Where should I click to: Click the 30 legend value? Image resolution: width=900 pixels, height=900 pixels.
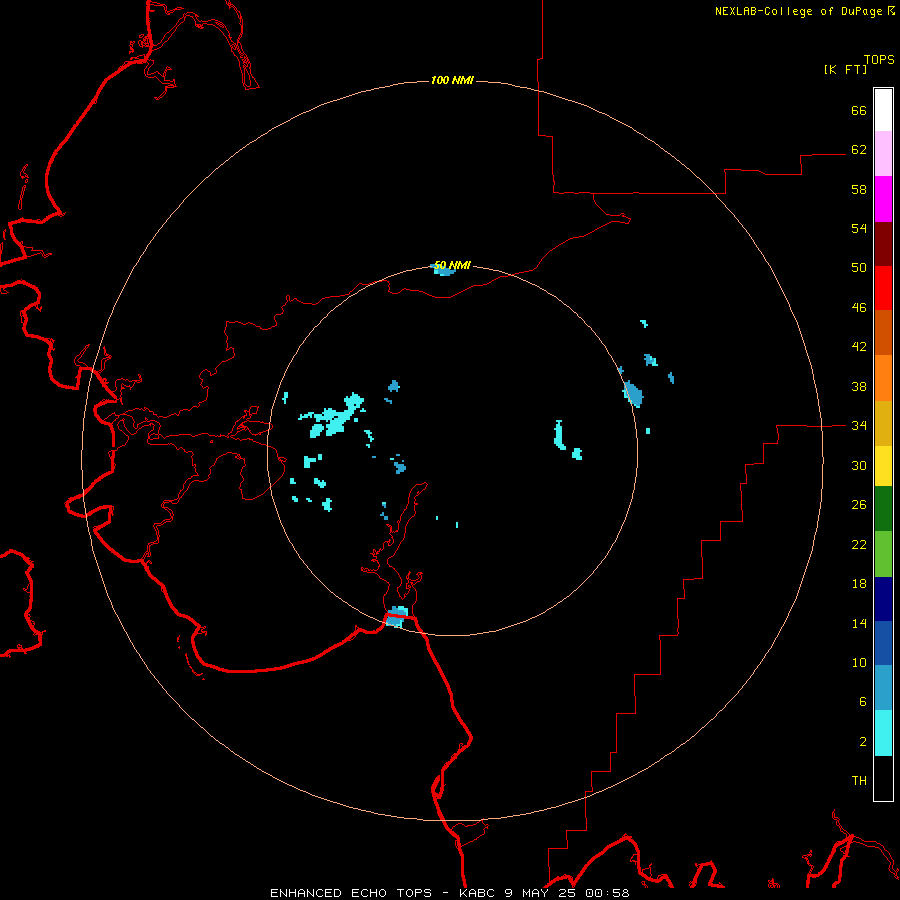pyautogui.click(x=859, y=465)
